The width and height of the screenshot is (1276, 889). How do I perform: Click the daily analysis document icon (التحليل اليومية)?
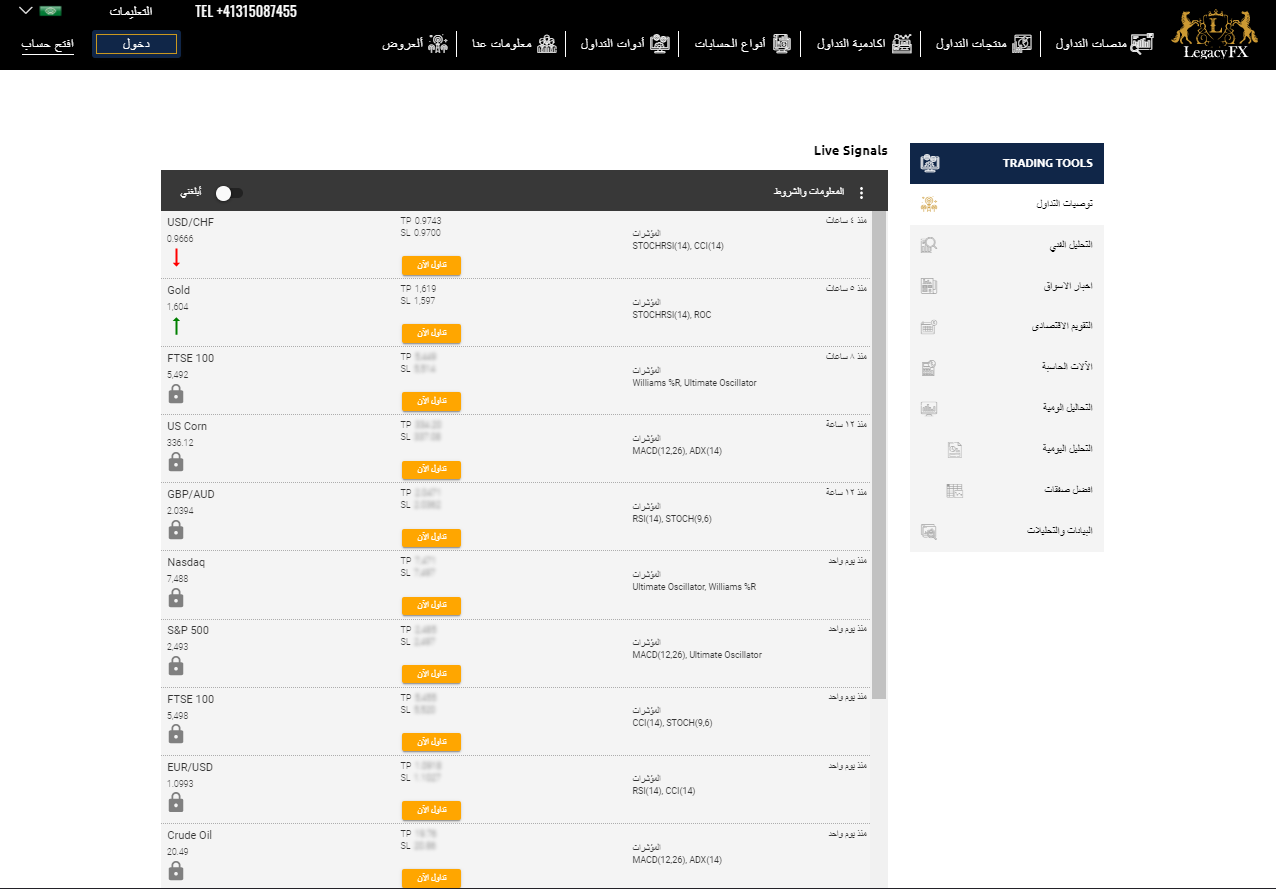coord(955,450)
